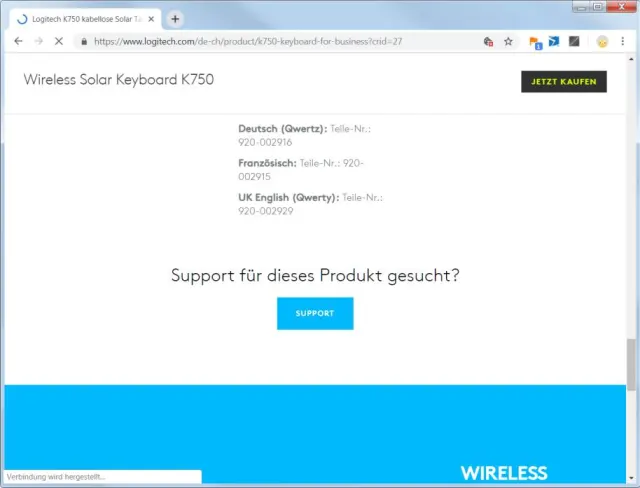Bookmark this page with the star
The width and height of the screenshot is (640, 488).
(508, 41)
